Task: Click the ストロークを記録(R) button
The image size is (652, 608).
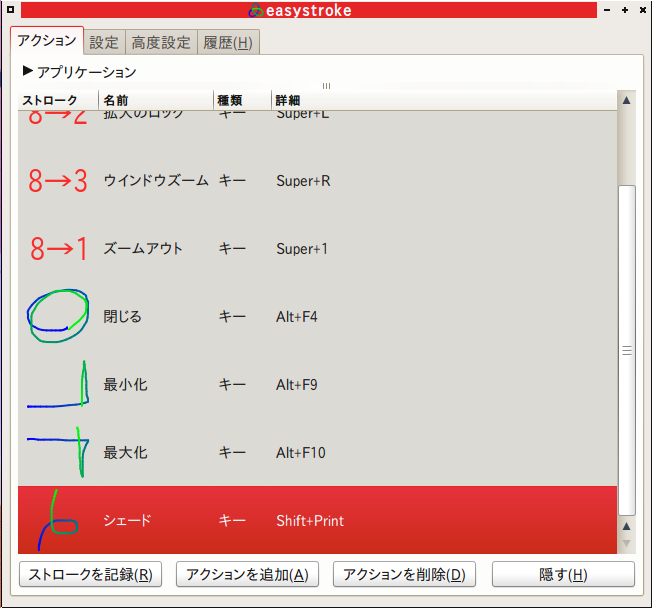Action: [90, 574]
